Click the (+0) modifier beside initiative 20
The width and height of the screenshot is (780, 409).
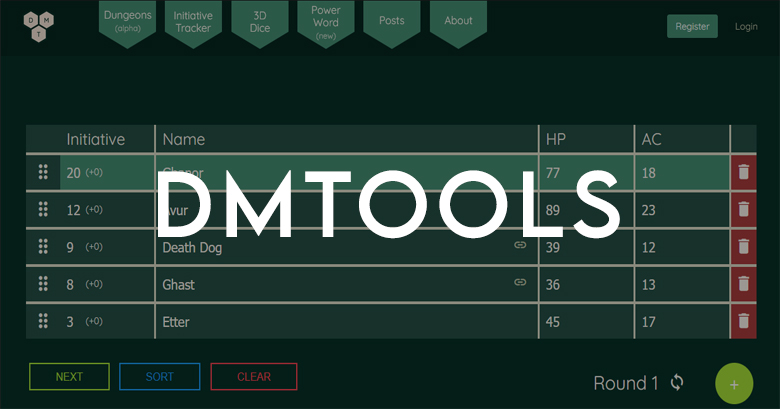(x=94, y=172)
